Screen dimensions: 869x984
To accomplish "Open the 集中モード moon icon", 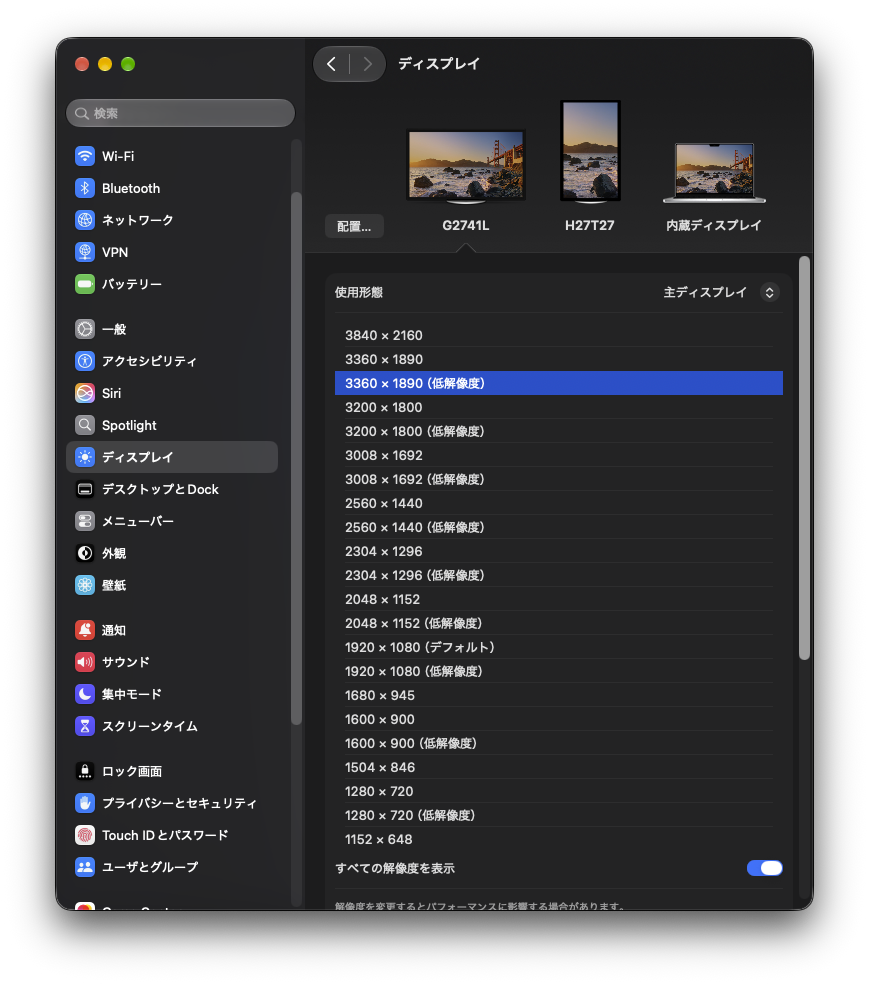I will click(85, 695).
